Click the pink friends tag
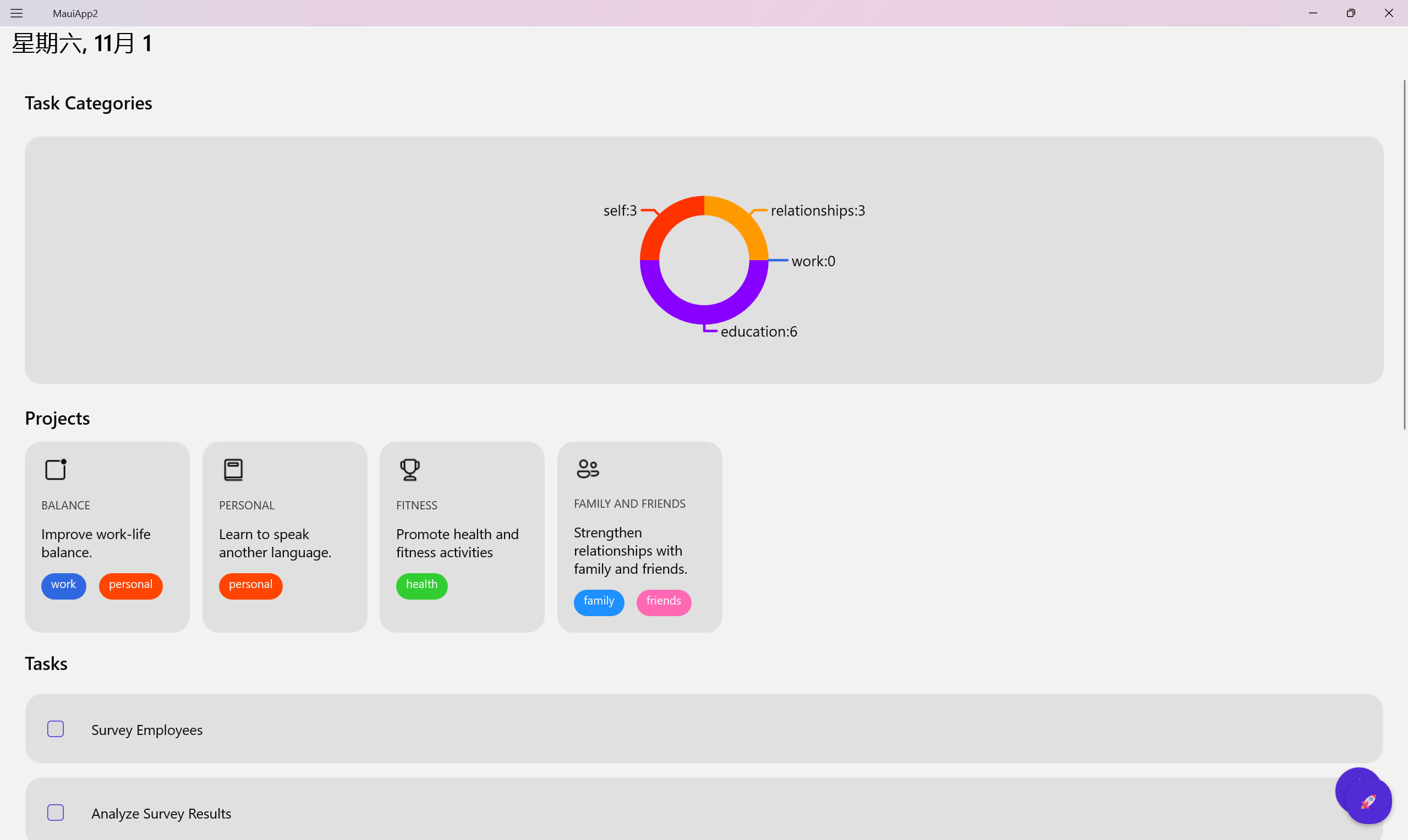Viewport: 1408px width, 840px height. (x=664, y=601)
